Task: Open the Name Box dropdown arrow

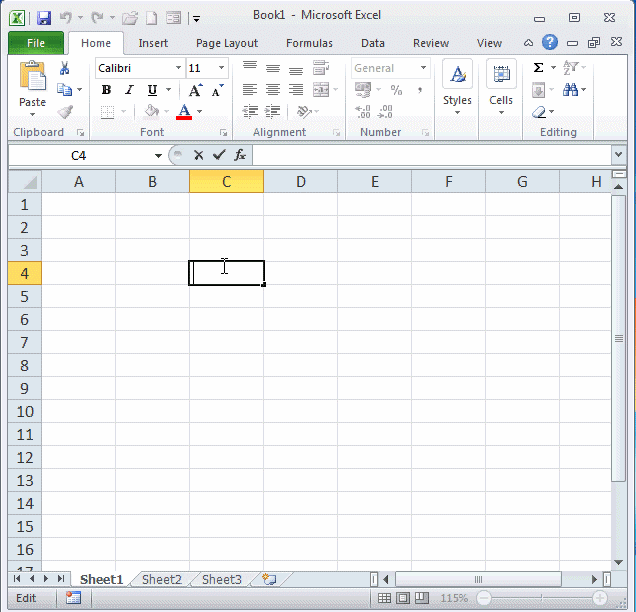Action: pyautogui.click(x=158, y=156)
